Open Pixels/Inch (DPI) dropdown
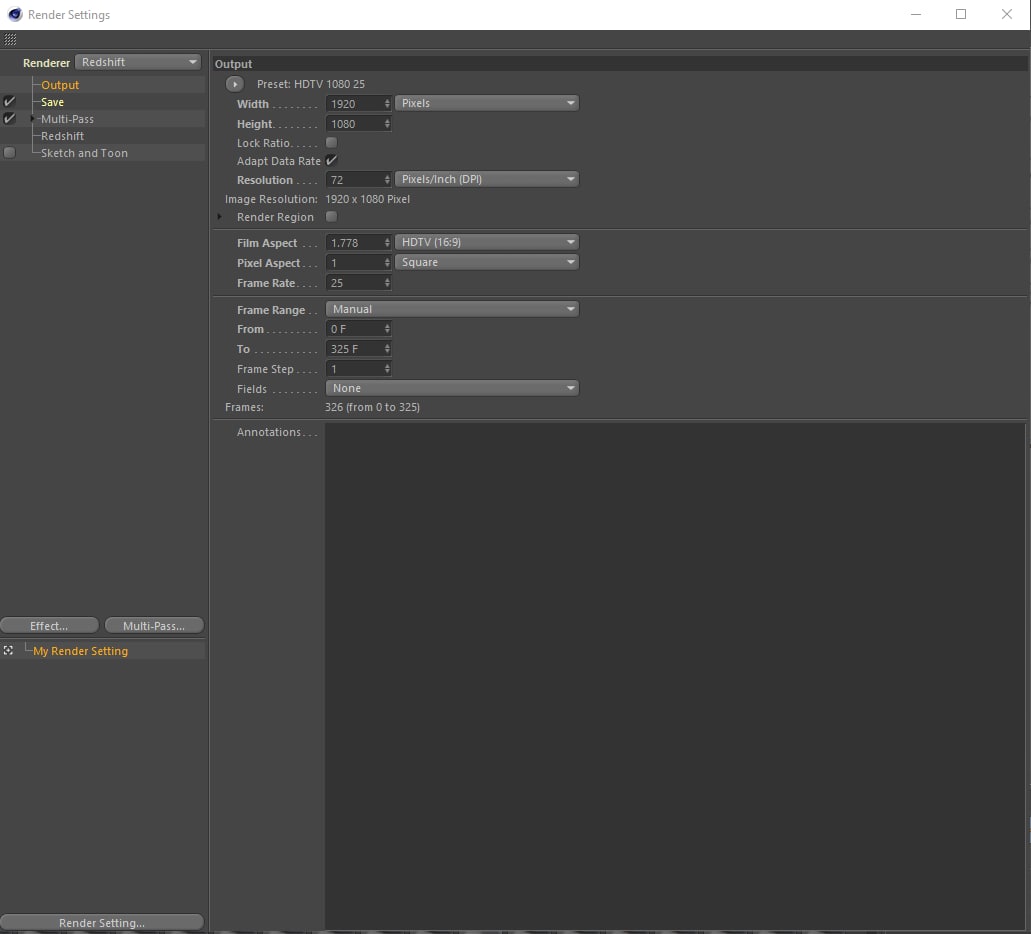 coord(487,179)
